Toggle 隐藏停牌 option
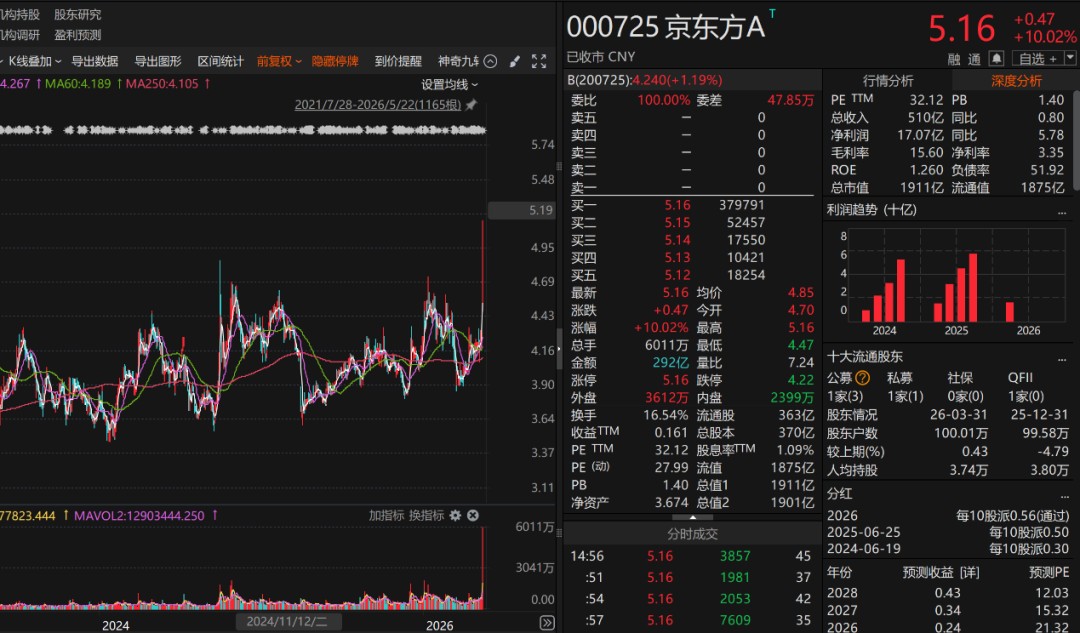1080x633 pixels. pos(335,61)
